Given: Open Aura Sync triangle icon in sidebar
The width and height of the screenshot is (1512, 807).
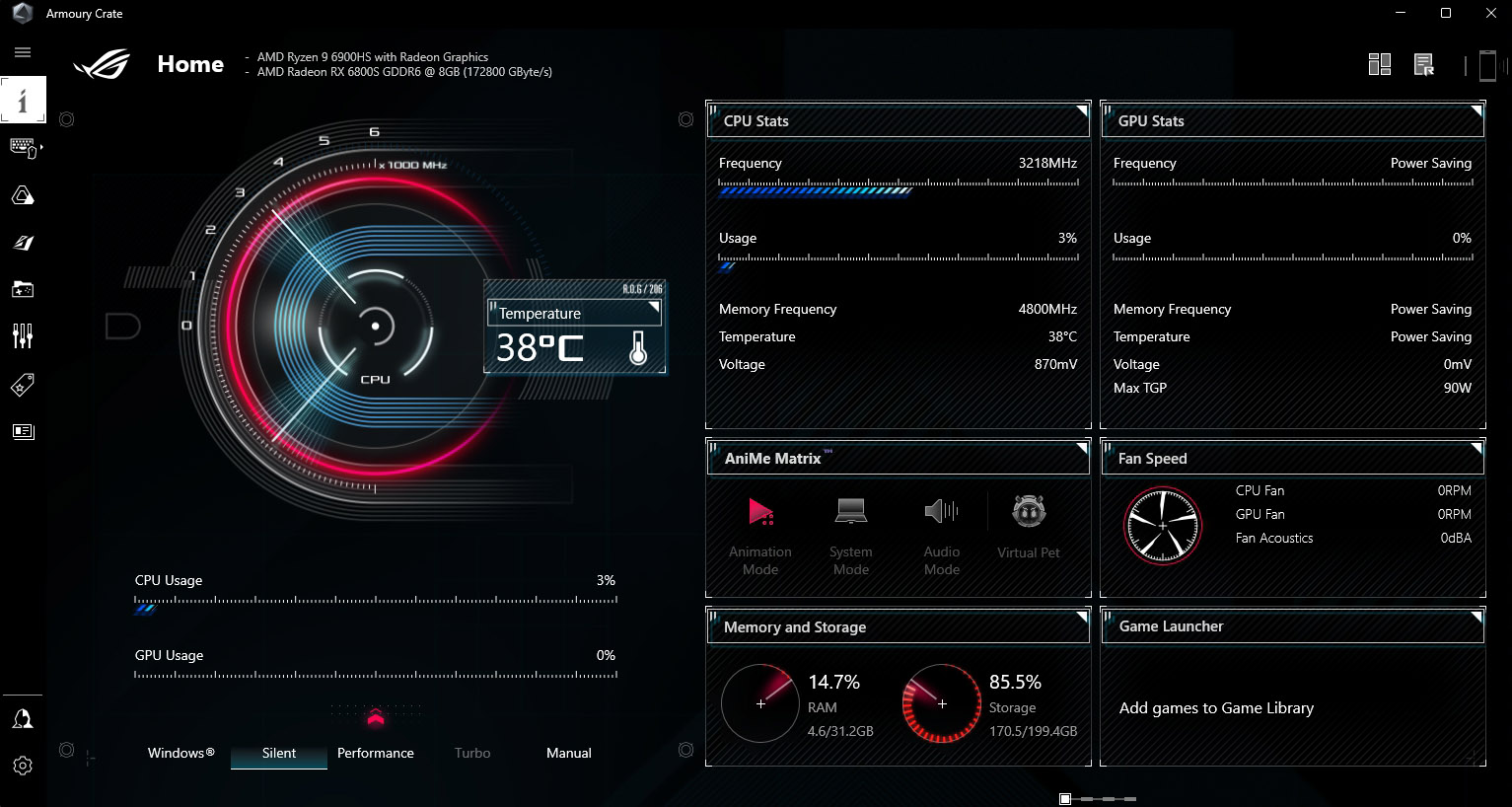Looking at the screenshot, I should coord(23,195).
